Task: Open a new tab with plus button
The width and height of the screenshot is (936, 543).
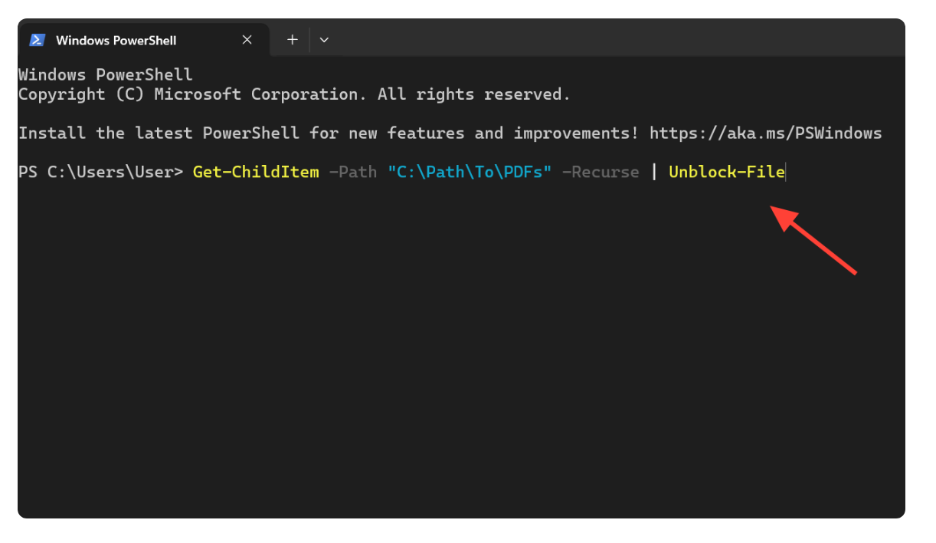Action: tap(292, 40)
